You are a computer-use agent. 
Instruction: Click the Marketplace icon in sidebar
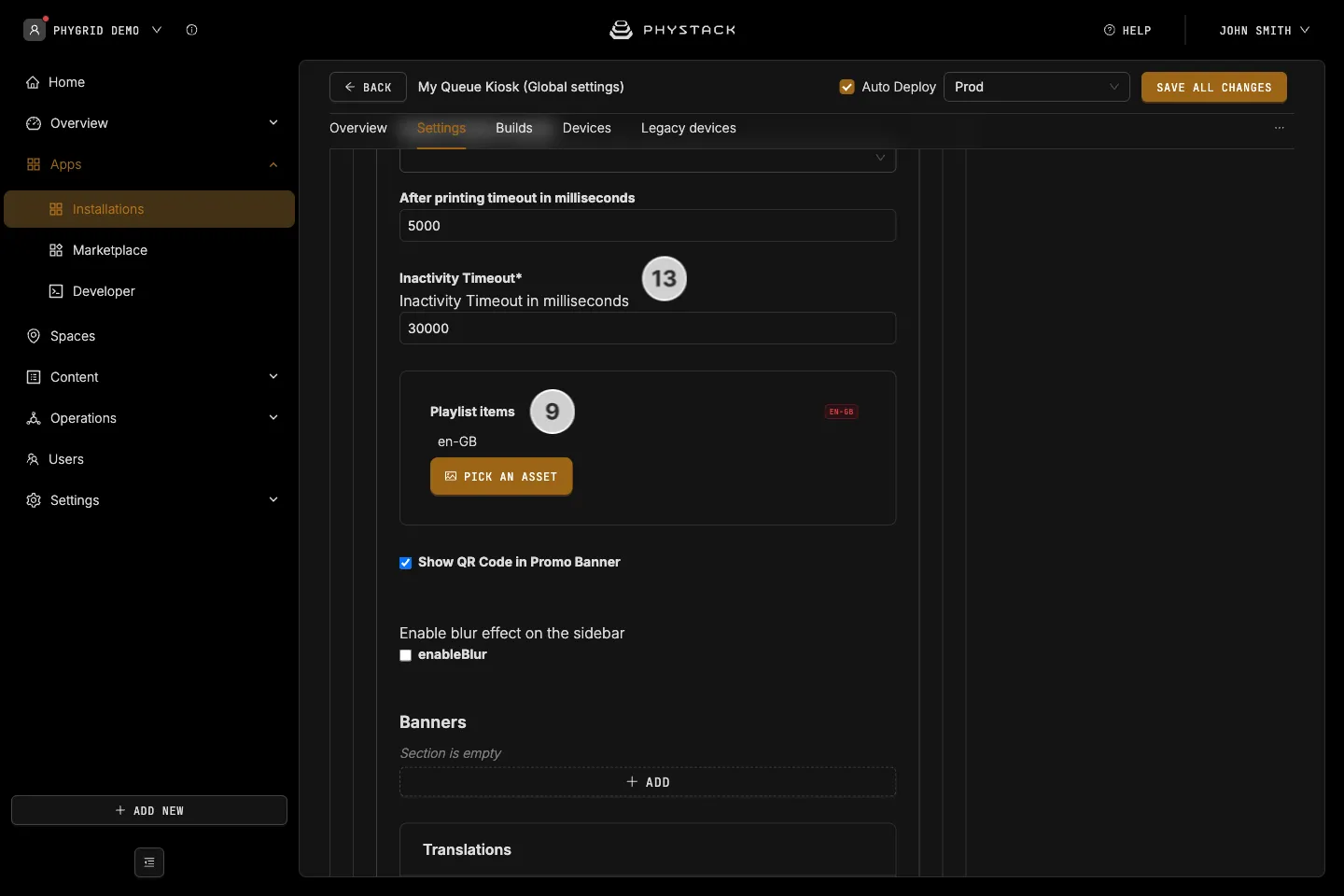pyautogui.click(x=56, y=250)
